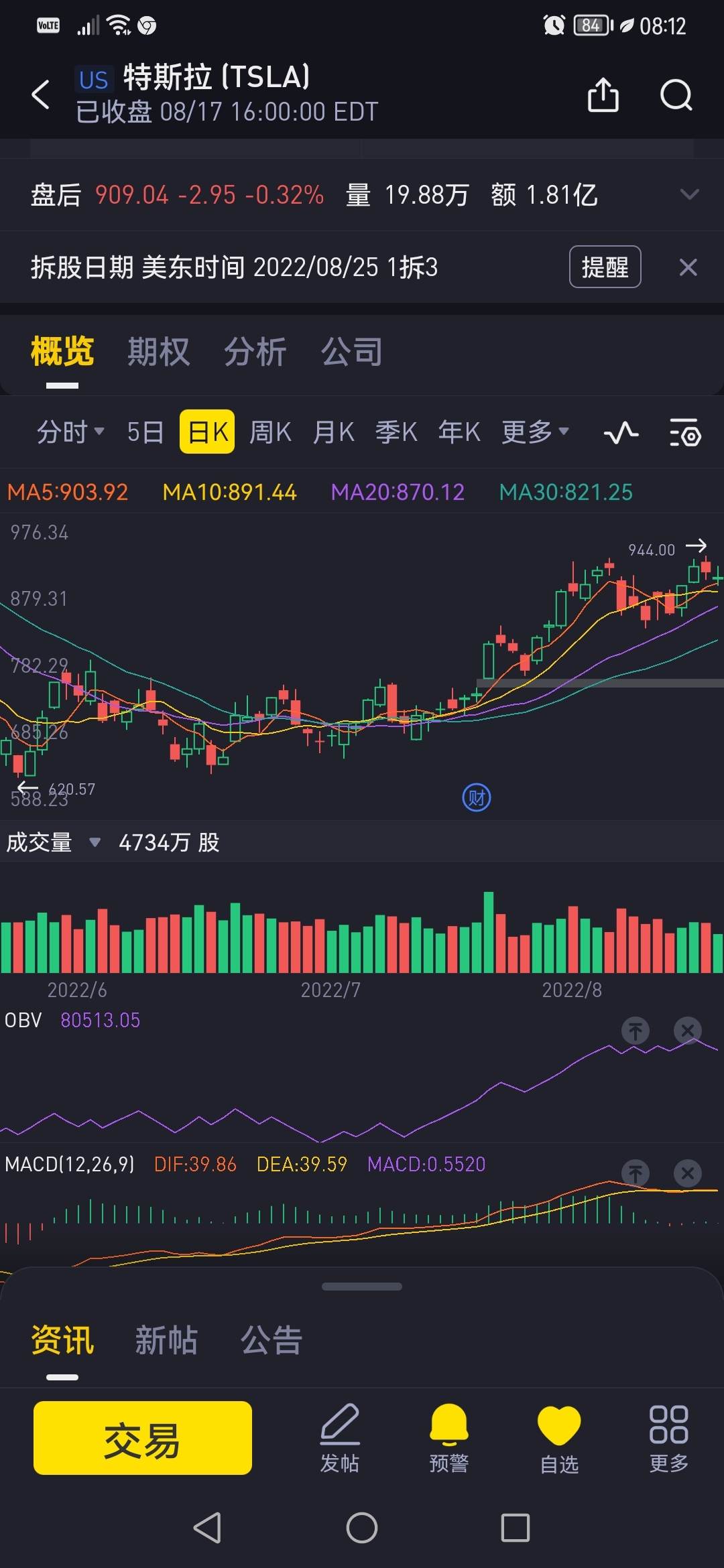The height and width of the screenshot is (1568, 724).
Task: Tap the MA30:821.25 indicator label
Action: click(x=566, y=492)
